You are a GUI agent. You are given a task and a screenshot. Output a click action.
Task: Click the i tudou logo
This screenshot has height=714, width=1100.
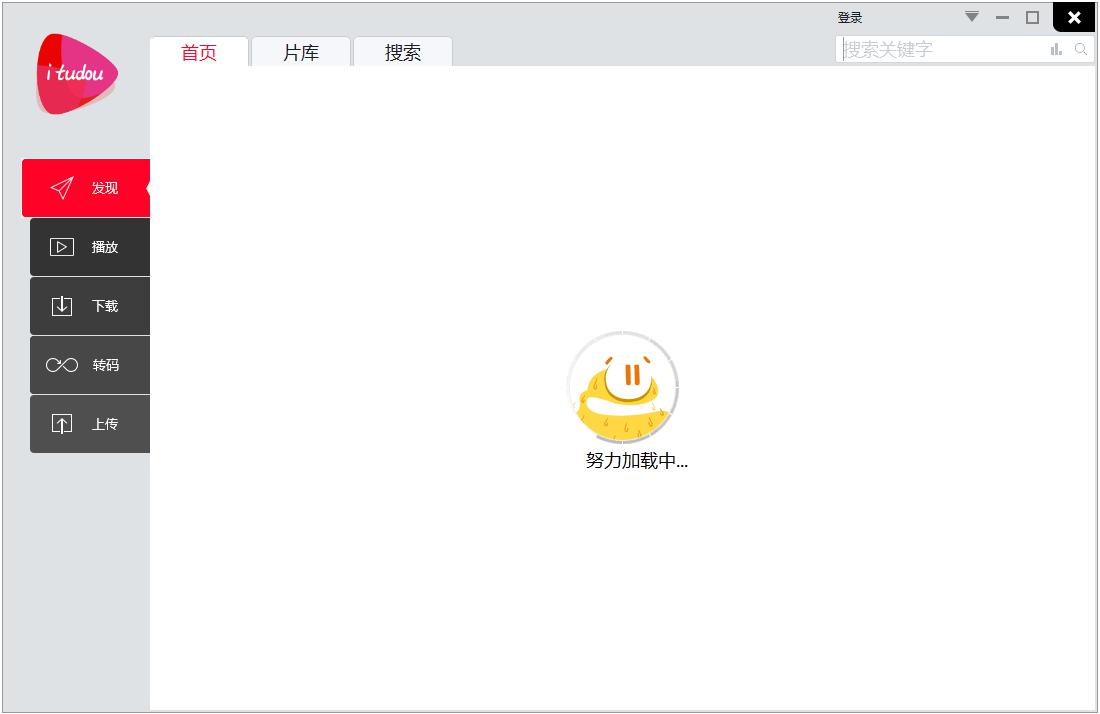point(77,74)
